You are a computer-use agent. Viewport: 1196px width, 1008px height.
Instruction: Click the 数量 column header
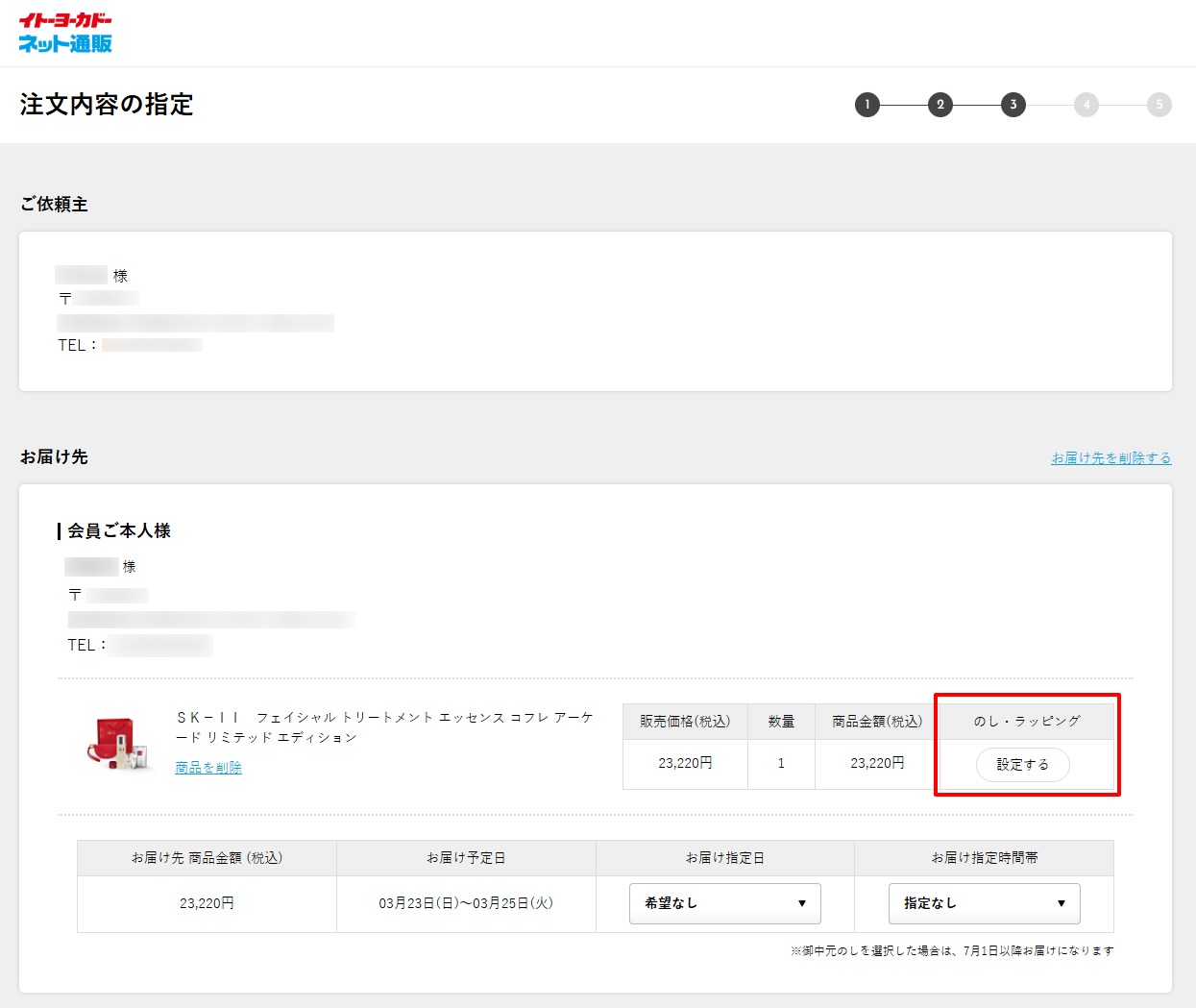[x=781, y=722]
